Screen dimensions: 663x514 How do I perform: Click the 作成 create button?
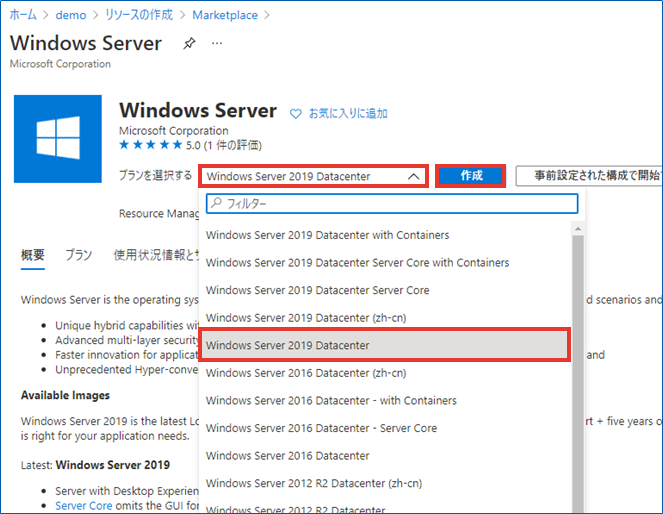pyautogui.click(x=471, y=176)
